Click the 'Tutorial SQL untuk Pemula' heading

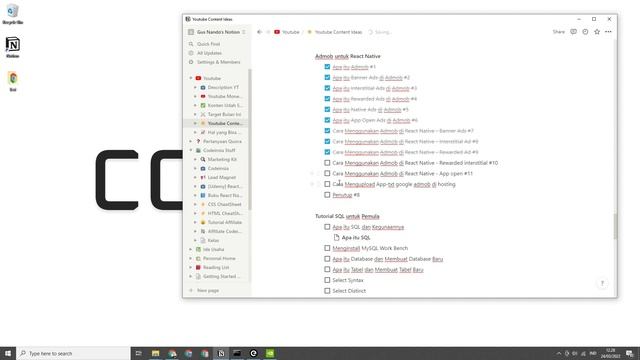347,216
